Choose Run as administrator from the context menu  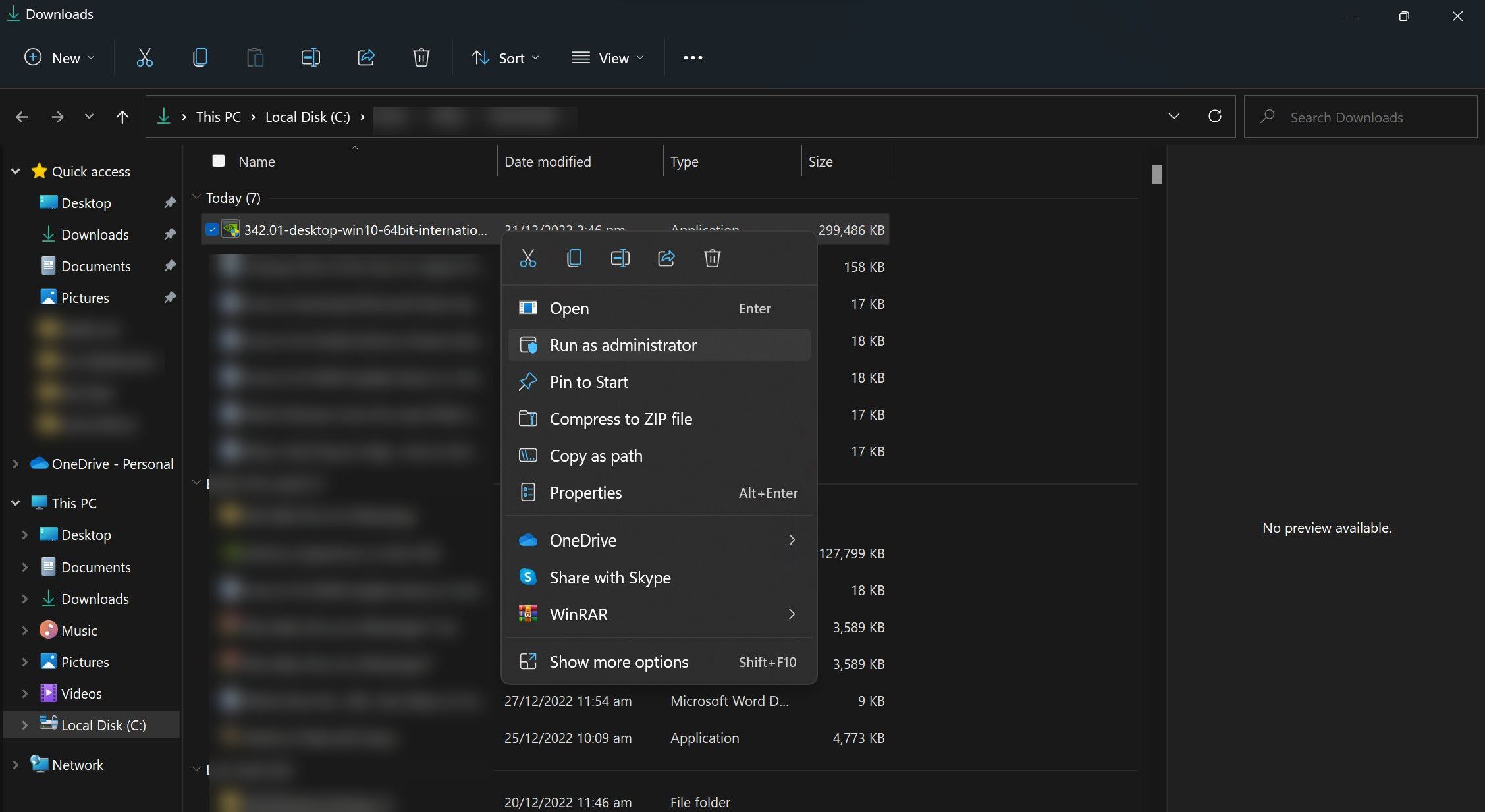(622, 345)
